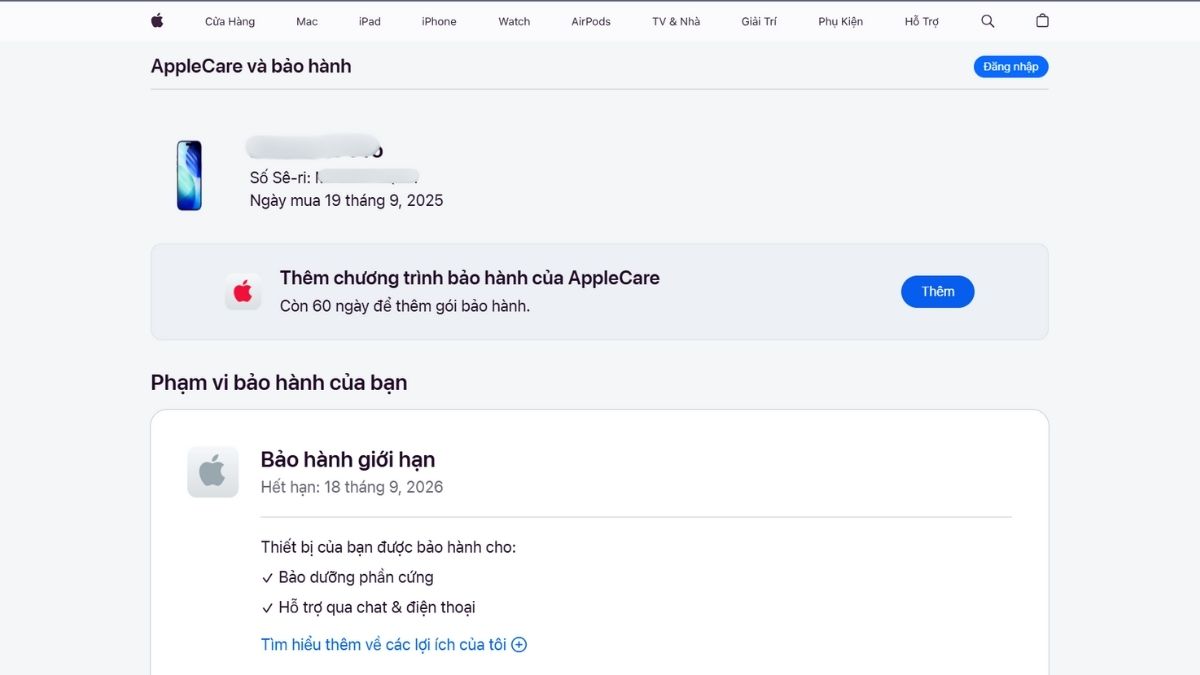This screenshot has height=675, width=1200.
Task: Open the TV & Nhà menu
Action: tap(676, 21)
